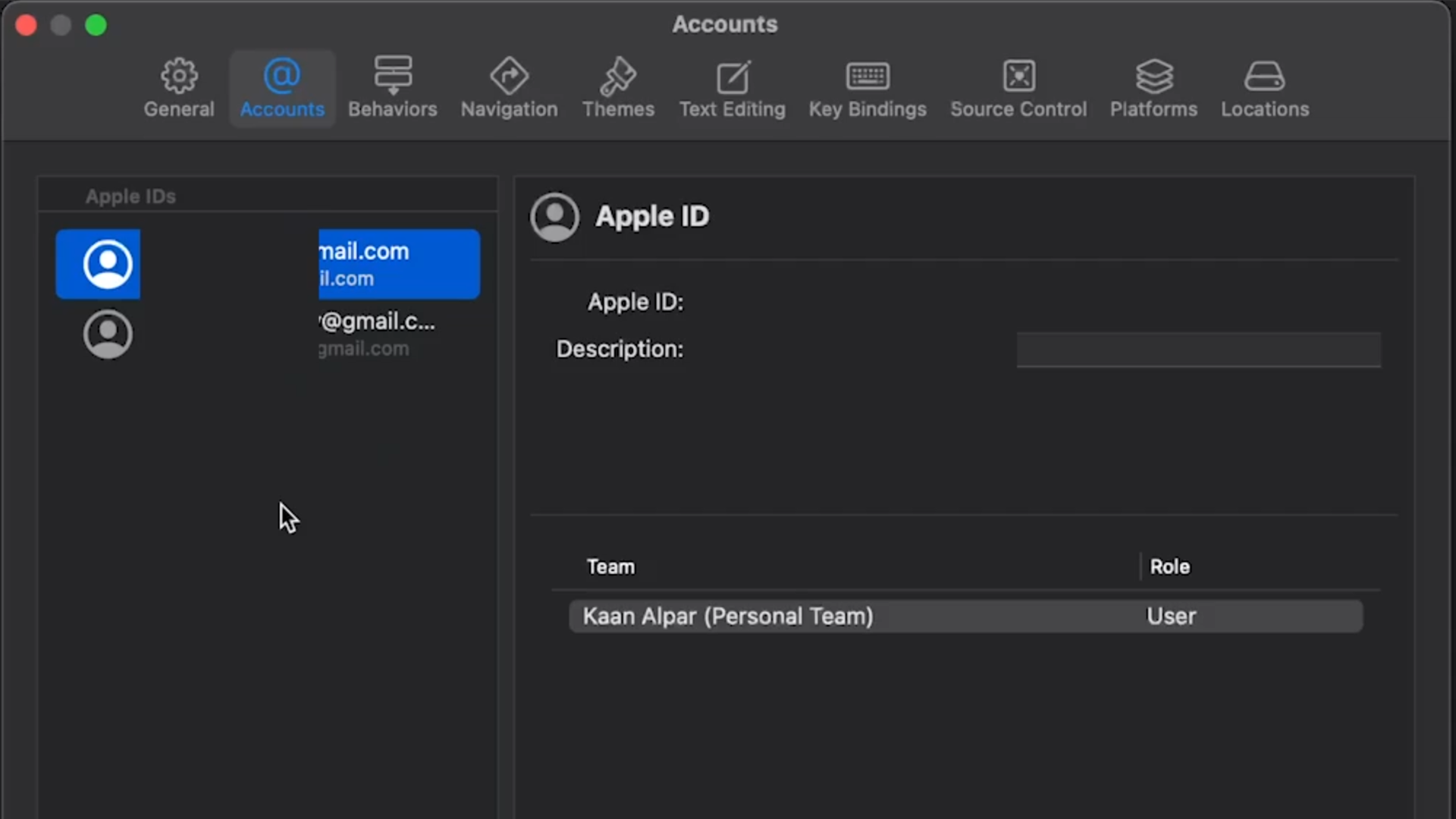Screen dimensions: 1456x819
Task: Click the Apple IDs list header
Action: [130, 196]
